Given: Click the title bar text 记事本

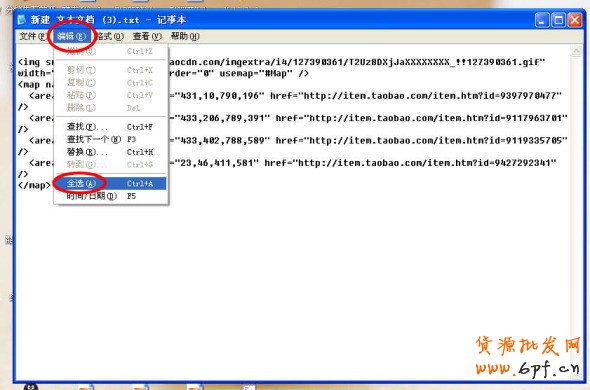Looking at the screenshot, I should tap(172, 20).
